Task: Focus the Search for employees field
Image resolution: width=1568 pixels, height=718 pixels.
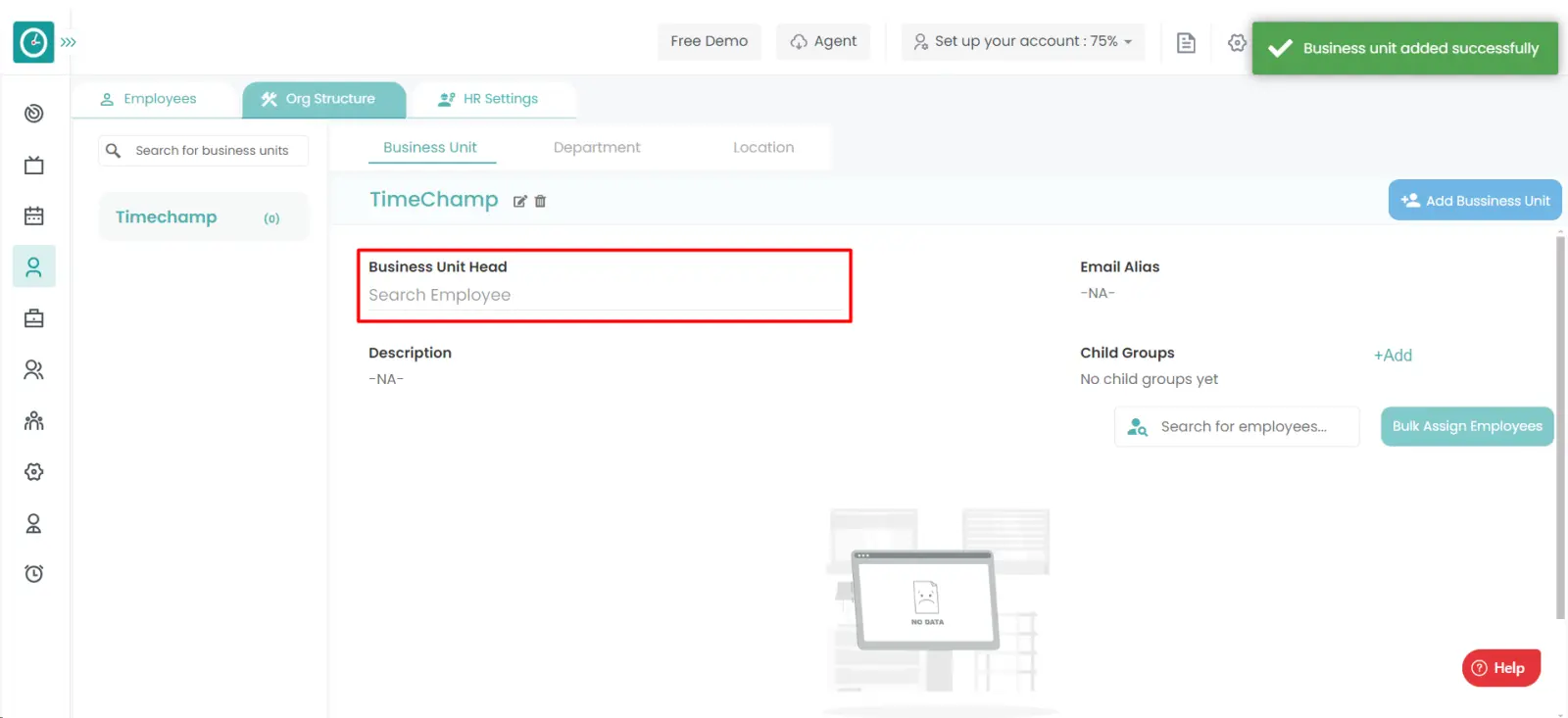Action: coord(1237,427)
